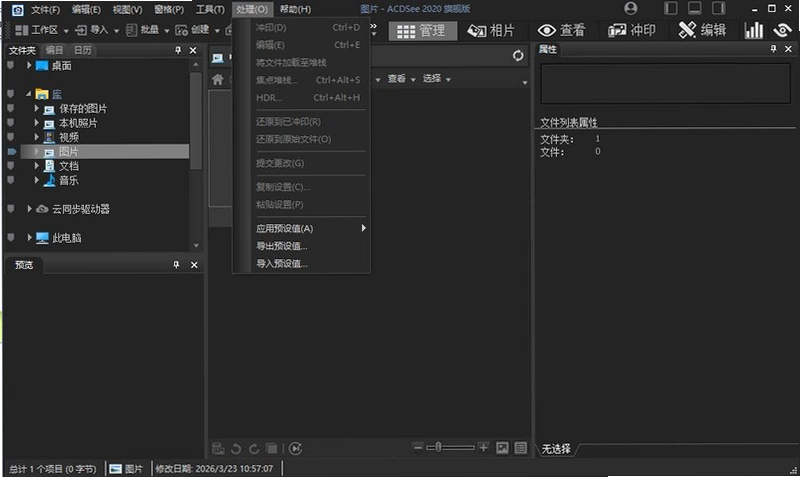Select the 无选择 tab in properties pane

pos(556,449)
